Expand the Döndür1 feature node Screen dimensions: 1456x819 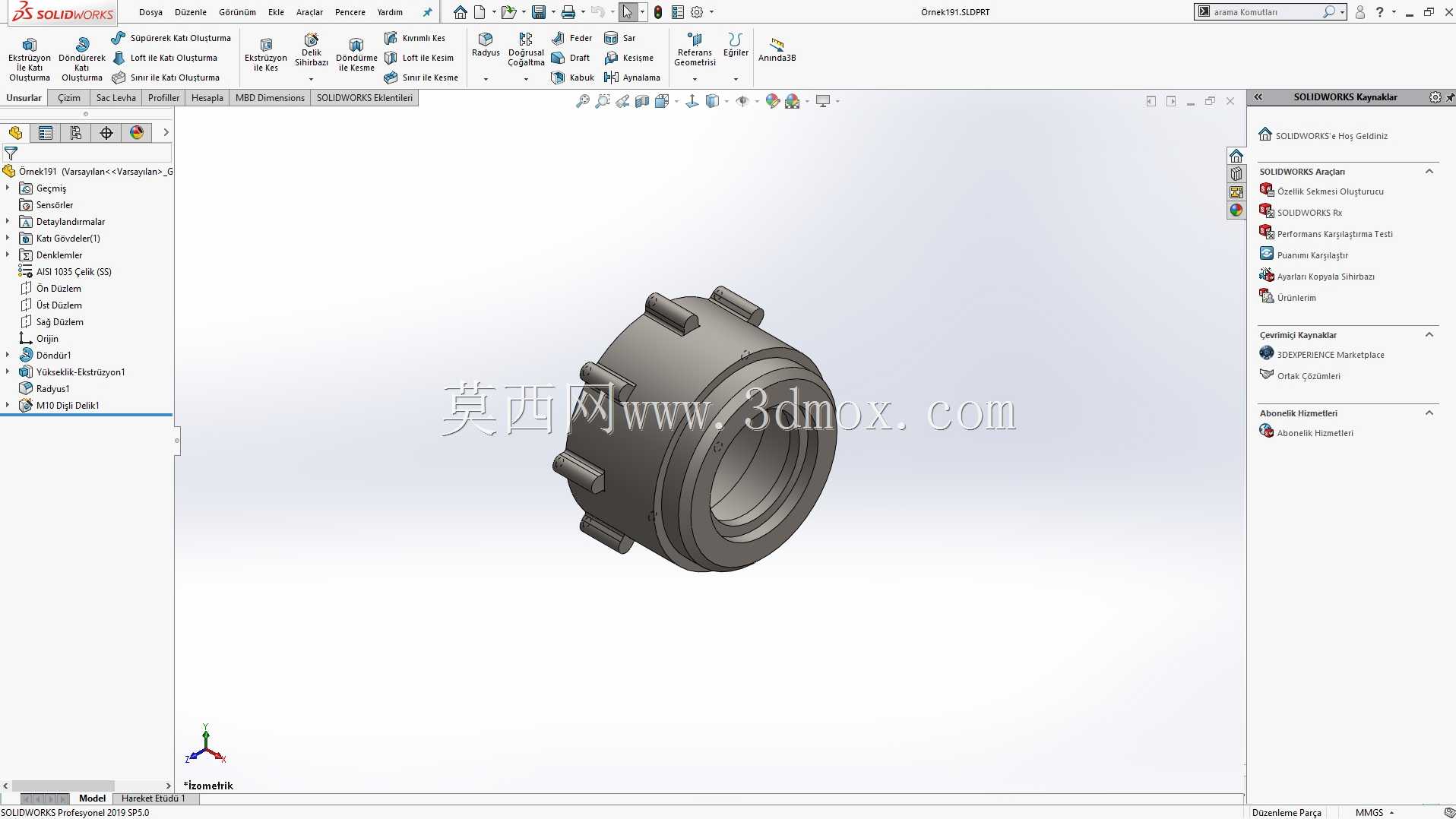tap(8, 355)
